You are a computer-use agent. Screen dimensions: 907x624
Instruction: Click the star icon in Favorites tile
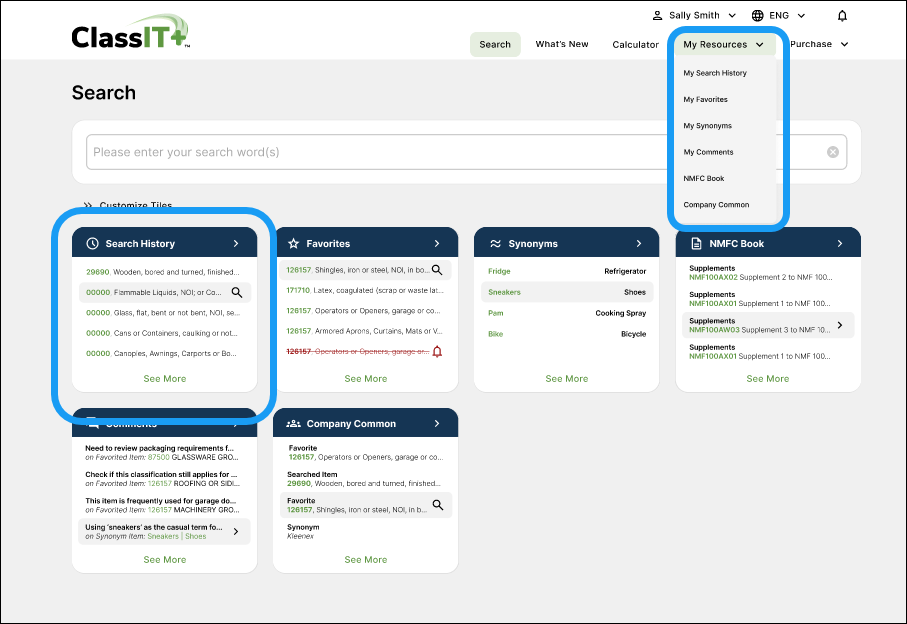293,243
